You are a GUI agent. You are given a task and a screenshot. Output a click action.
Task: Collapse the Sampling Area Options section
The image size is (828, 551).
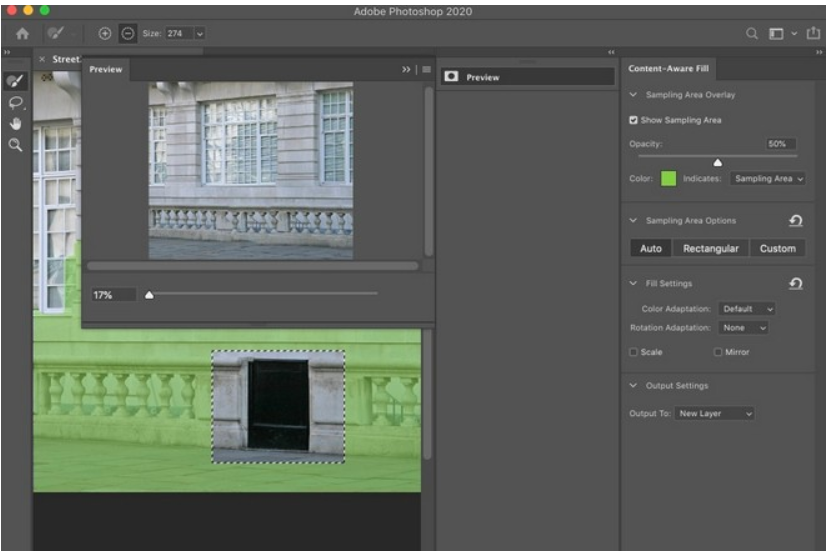633,220
